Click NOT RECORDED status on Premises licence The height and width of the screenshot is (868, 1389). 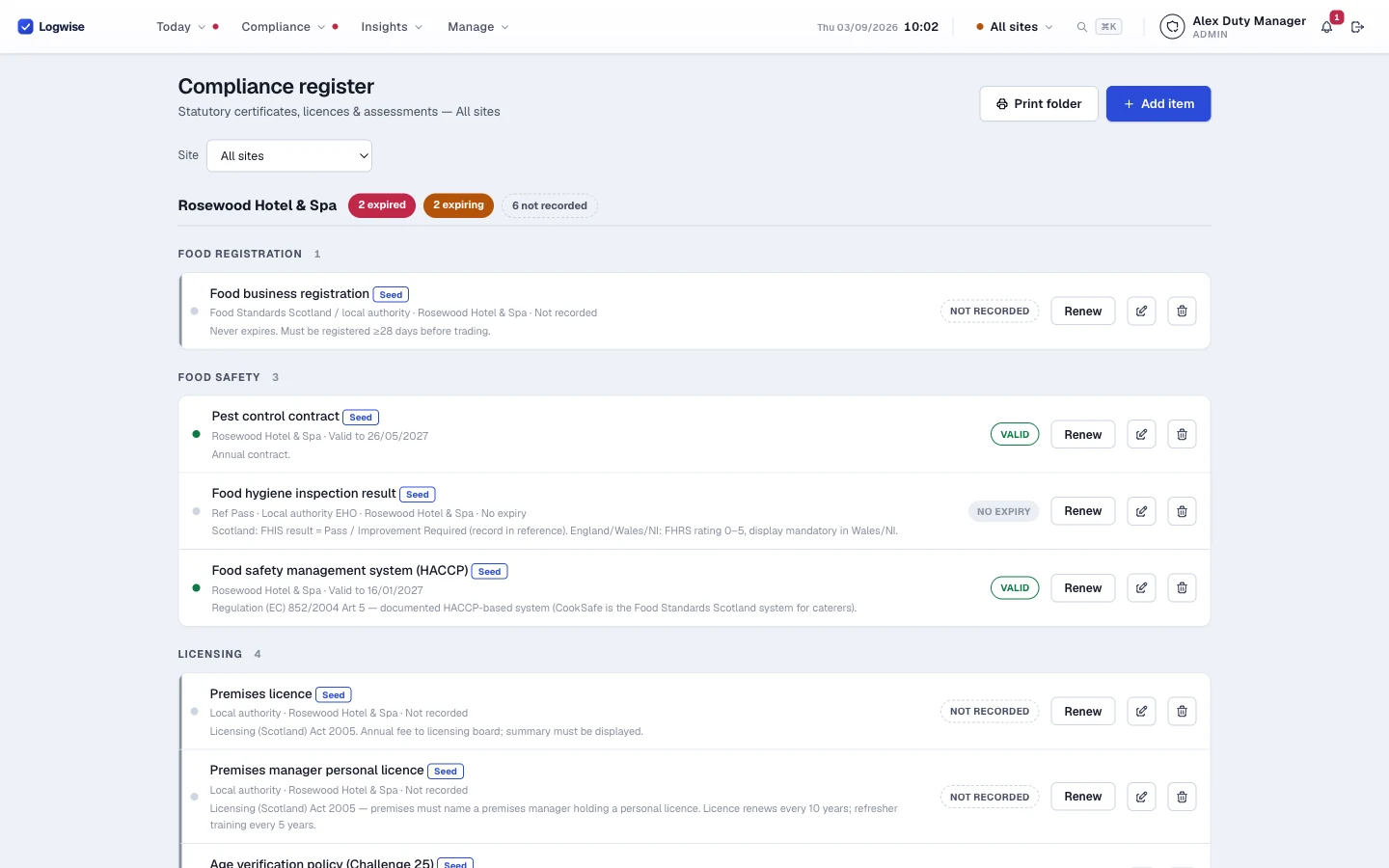(x=990, y=712)
